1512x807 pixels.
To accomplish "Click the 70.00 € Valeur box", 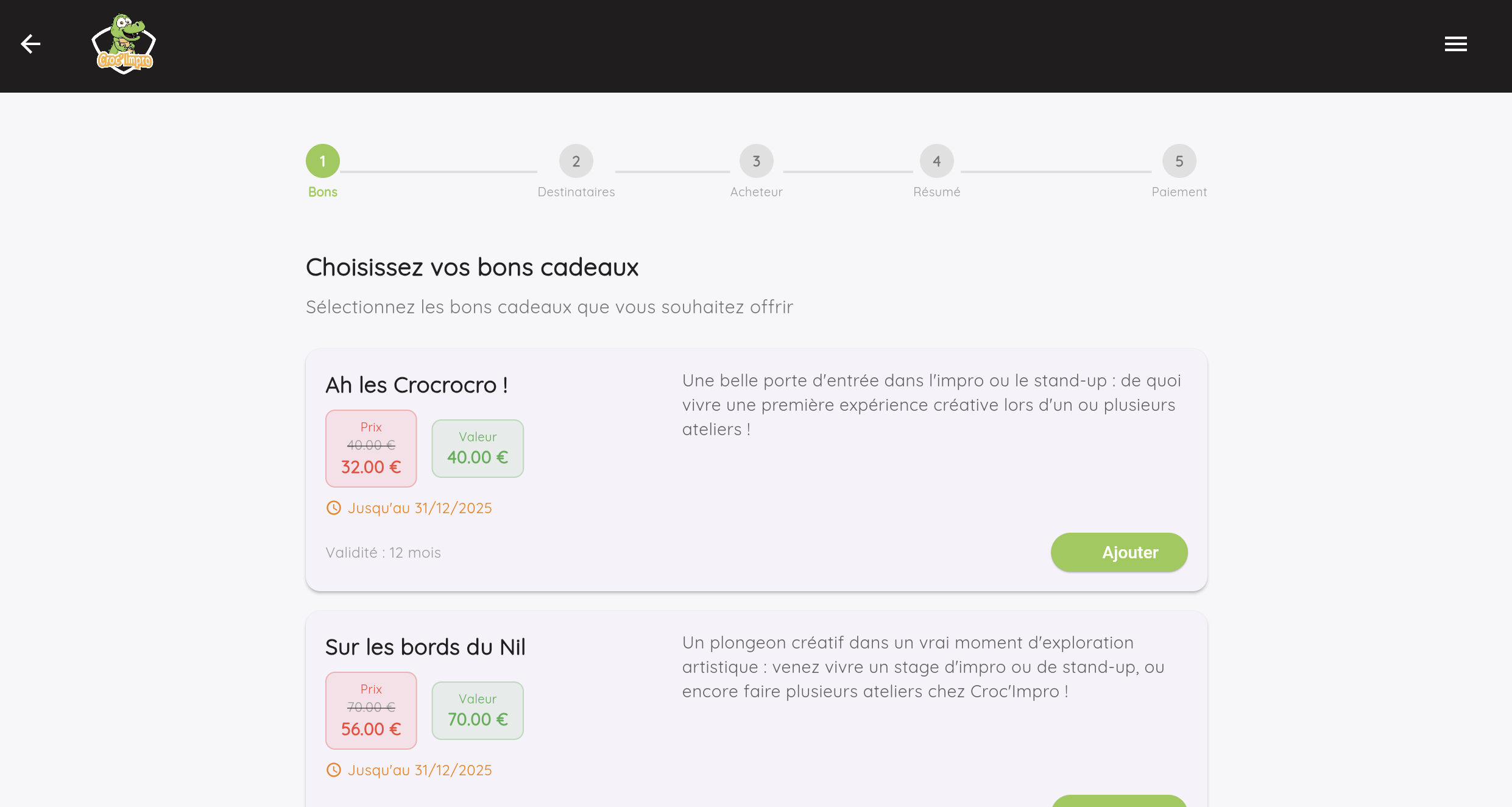I will [478, 711].
